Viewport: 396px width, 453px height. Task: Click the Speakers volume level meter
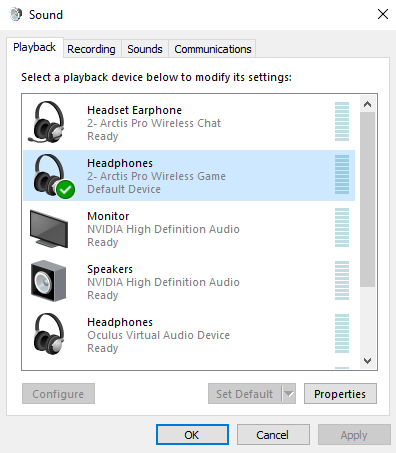tap(342, 281)
